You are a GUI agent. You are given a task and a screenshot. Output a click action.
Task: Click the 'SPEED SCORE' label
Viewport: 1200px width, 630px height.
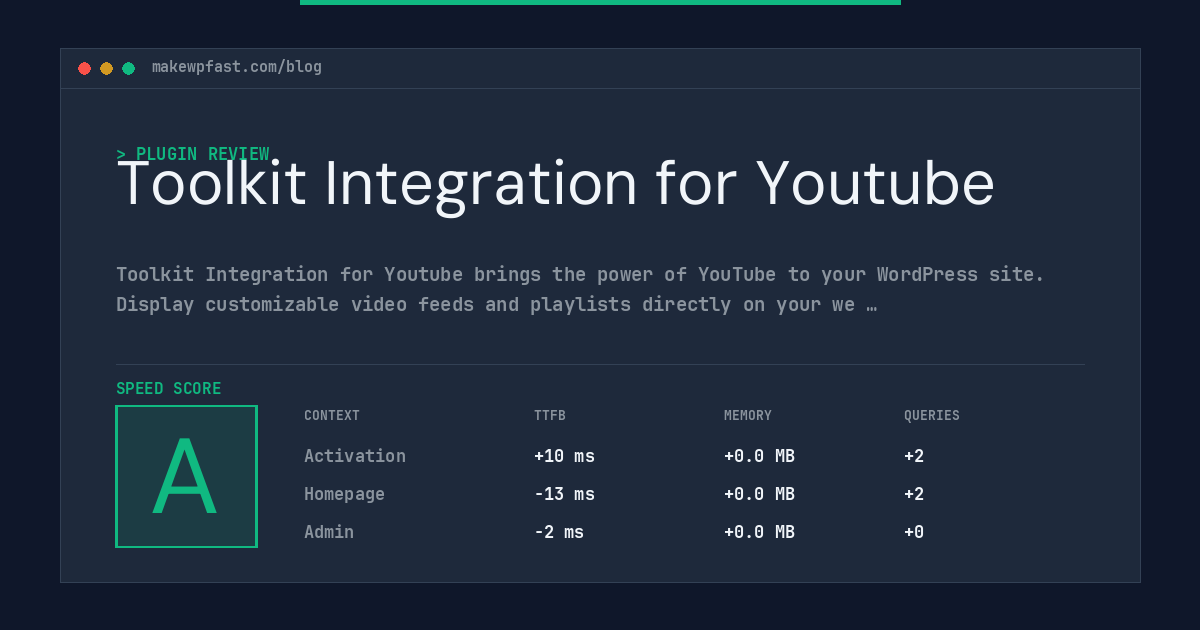click(x=169, y=389)
